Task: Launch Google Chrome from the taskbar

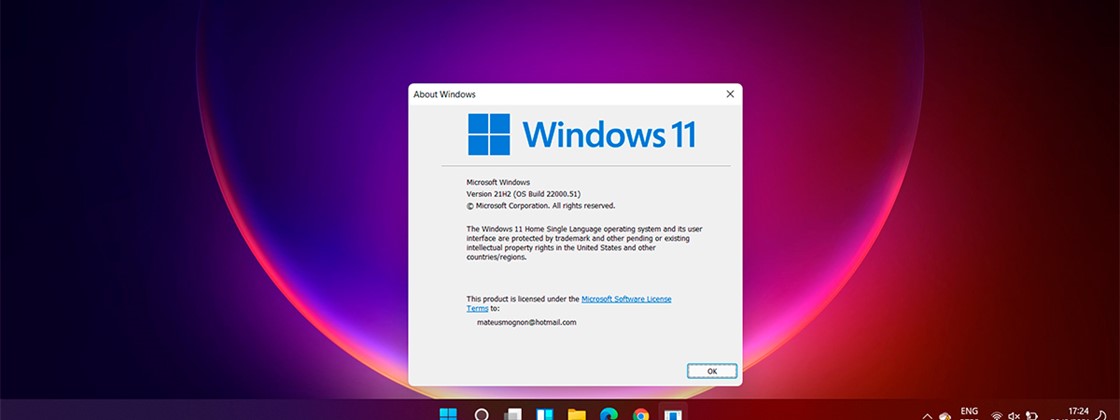Action: click(x=641, y=414)
